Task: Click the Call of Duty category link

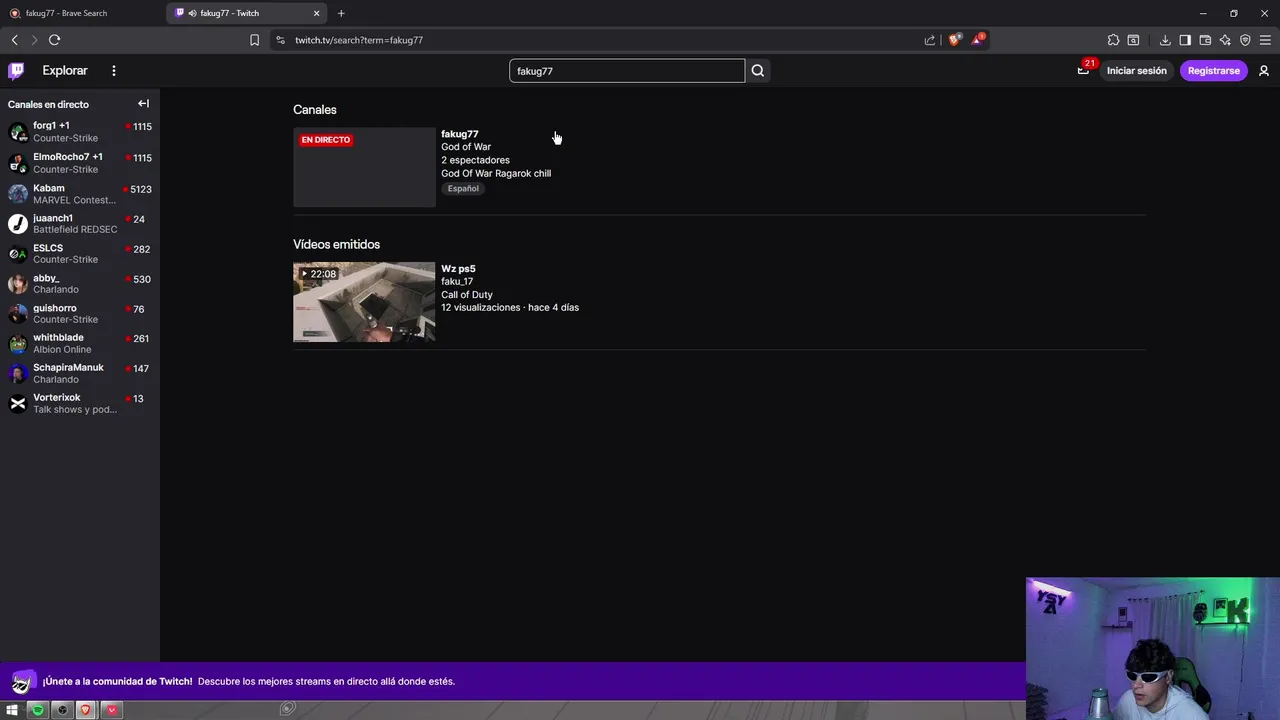Action: pos(467,295)
